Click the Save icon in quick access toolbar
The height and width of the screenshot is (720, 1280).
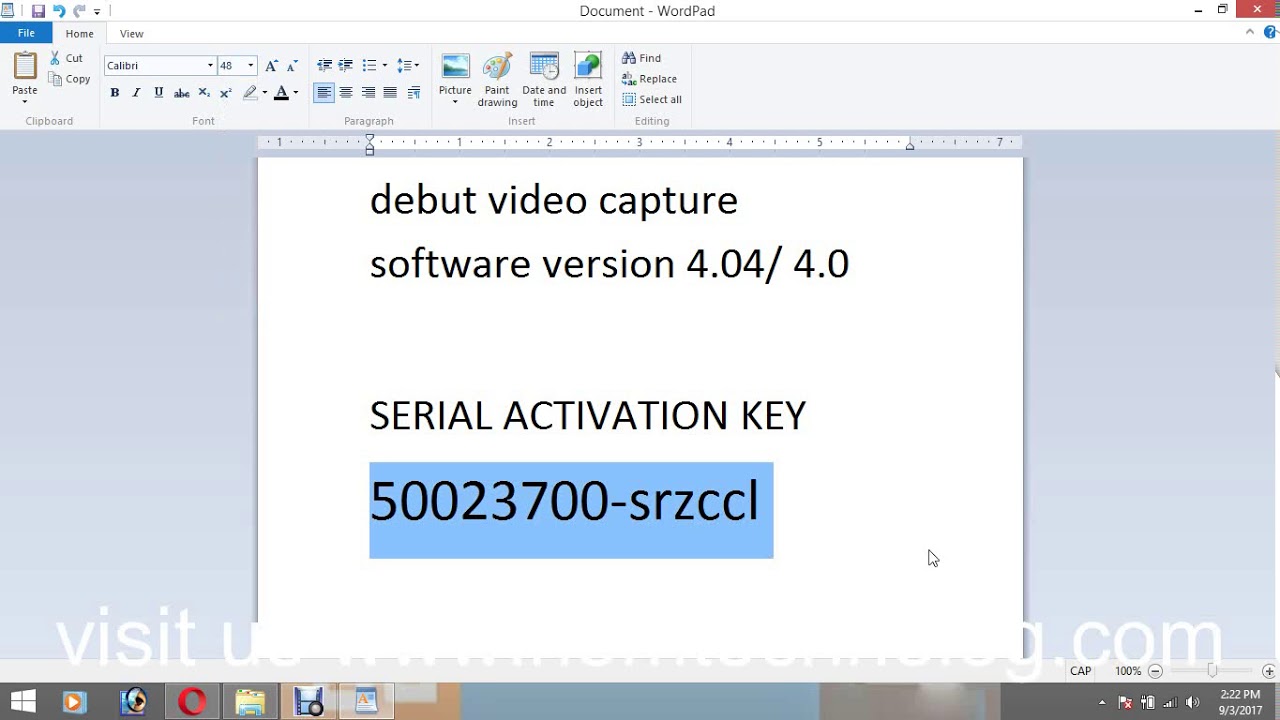click(x=38, y=11)
